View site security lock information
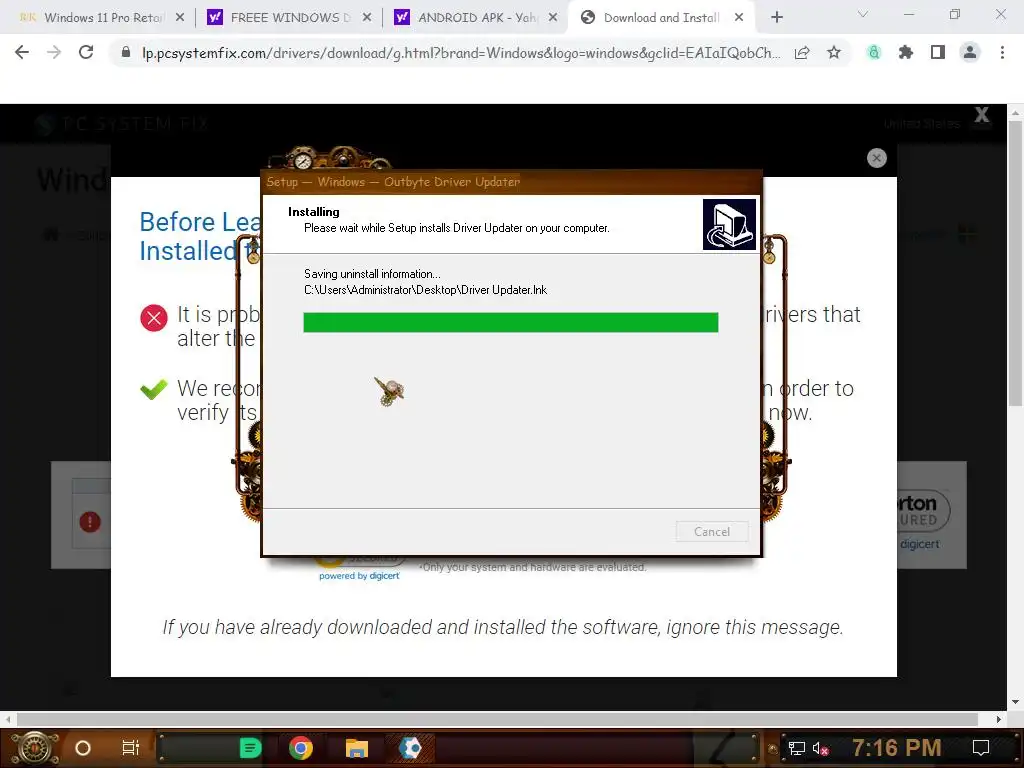Viewport: 1024px width, 768px height. [126, 52]
